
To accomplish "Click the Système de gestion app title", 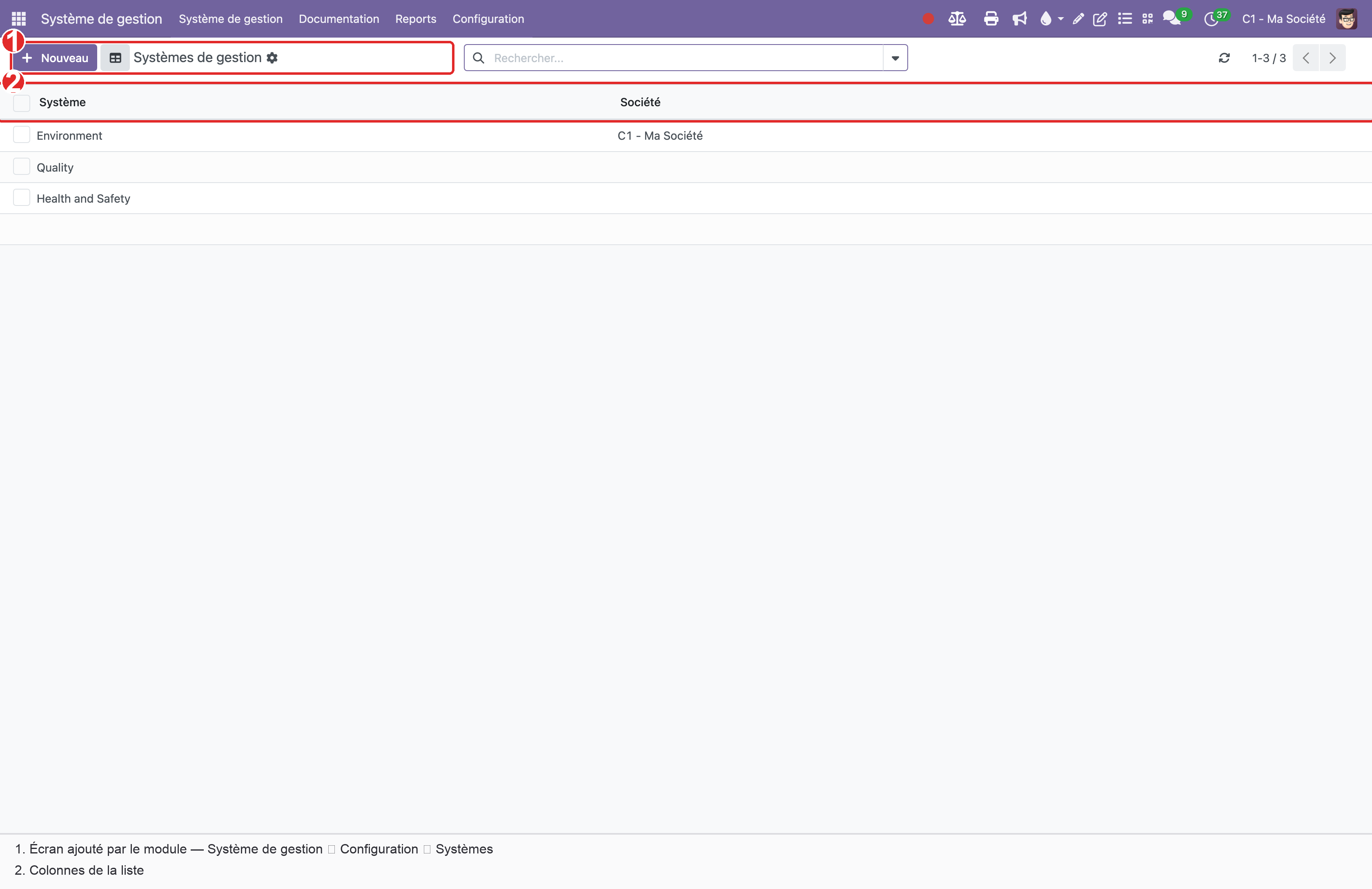I will pos(101,19).
